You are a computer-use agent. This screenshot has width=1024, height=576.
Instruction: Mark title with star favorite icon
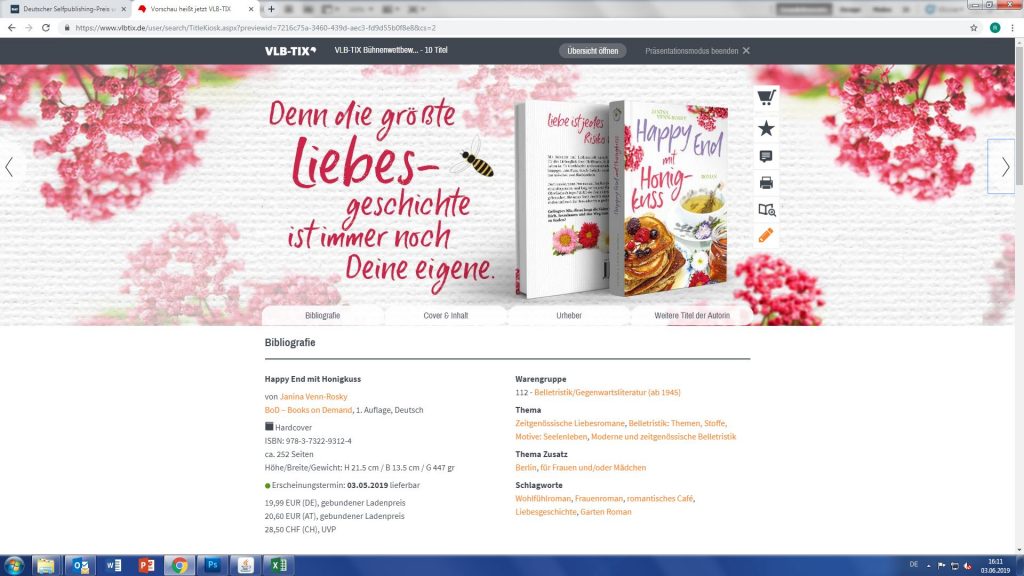coord(766,128)
